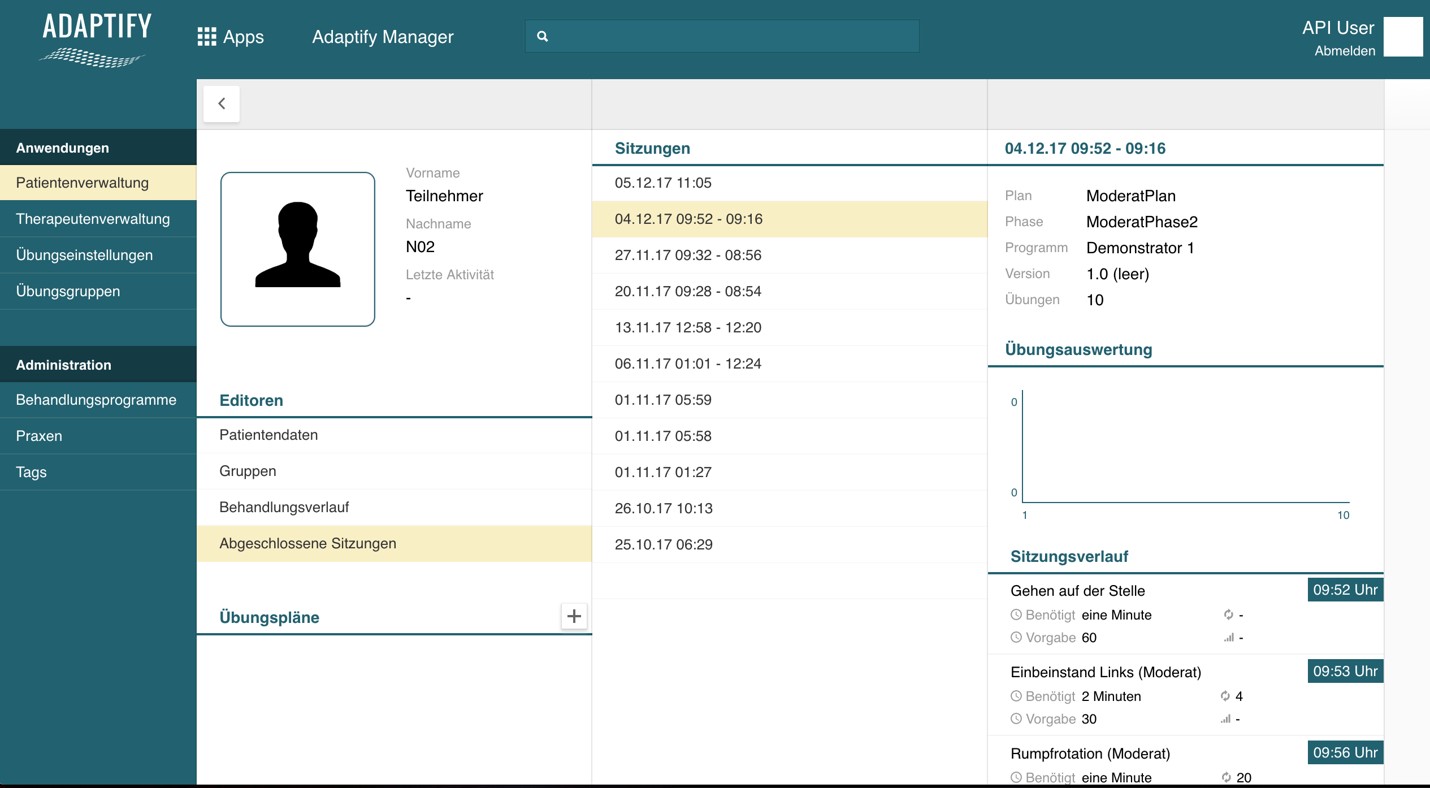Image resolution: width=1430 pixels, height=788 pixels.
Task: Open the API User profile picture
Action: [x=1403, y=37]
